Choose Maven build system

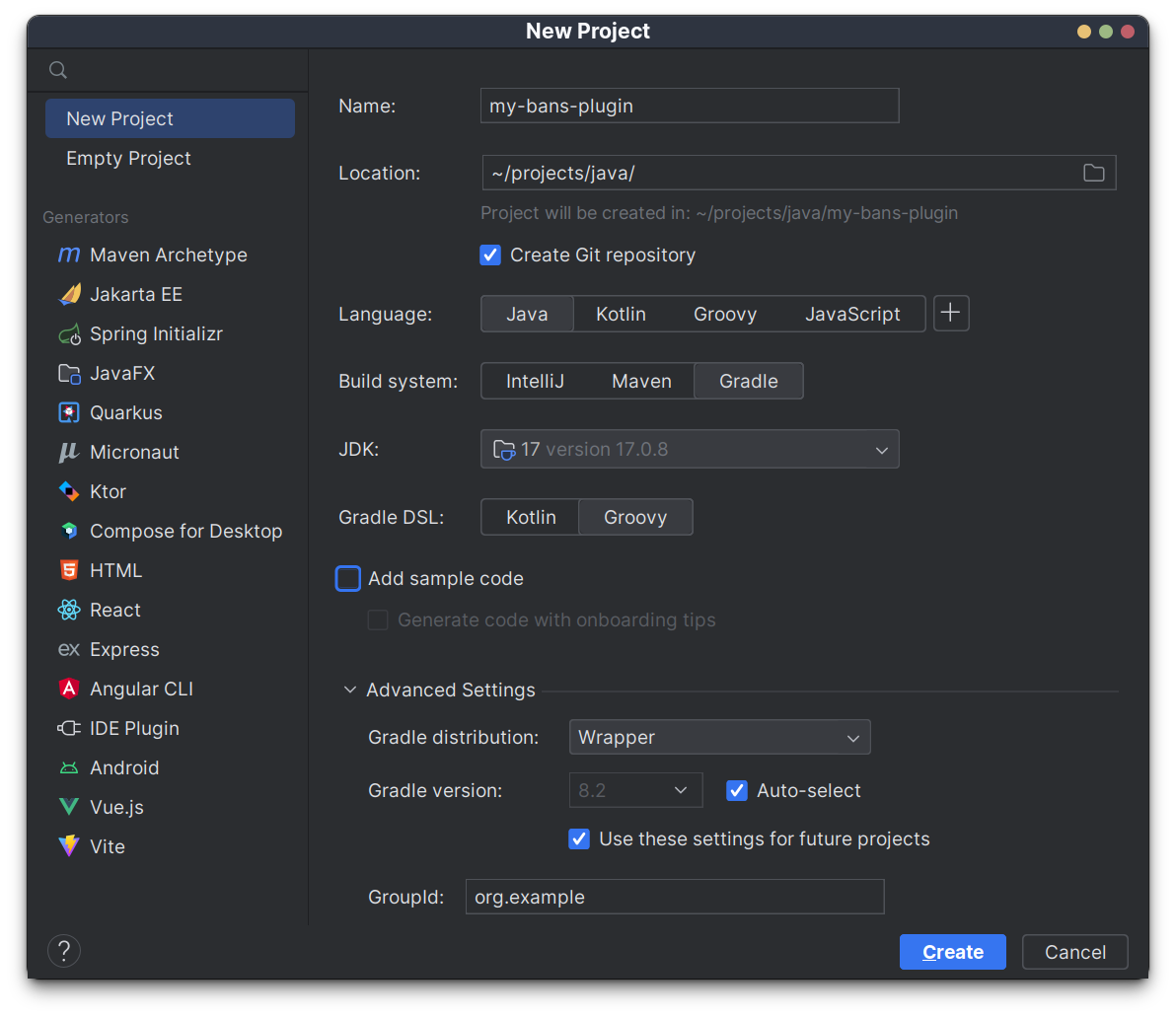641,382
